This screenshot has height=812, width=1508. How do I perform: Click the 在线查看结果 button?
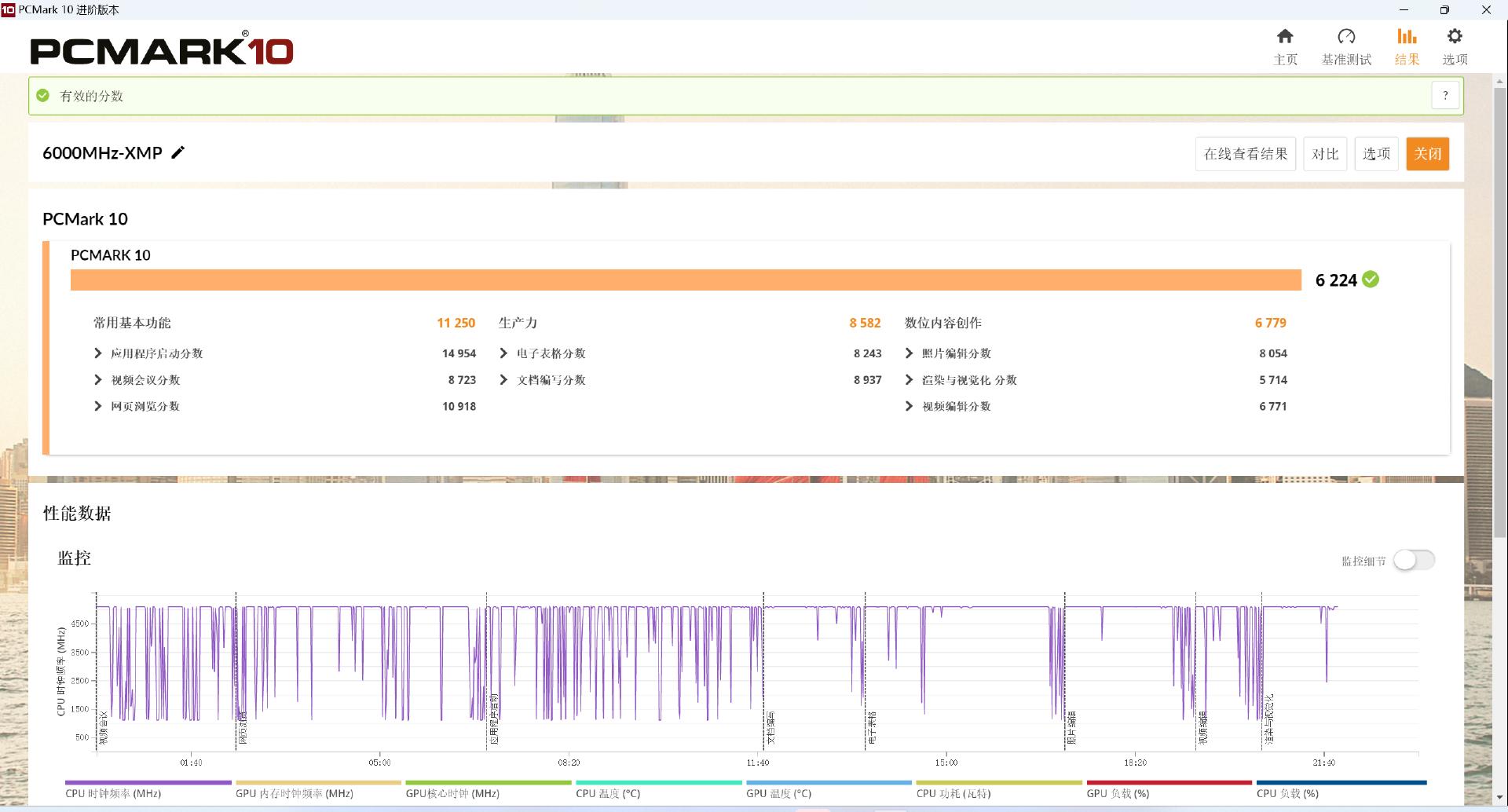[1245, 154]
